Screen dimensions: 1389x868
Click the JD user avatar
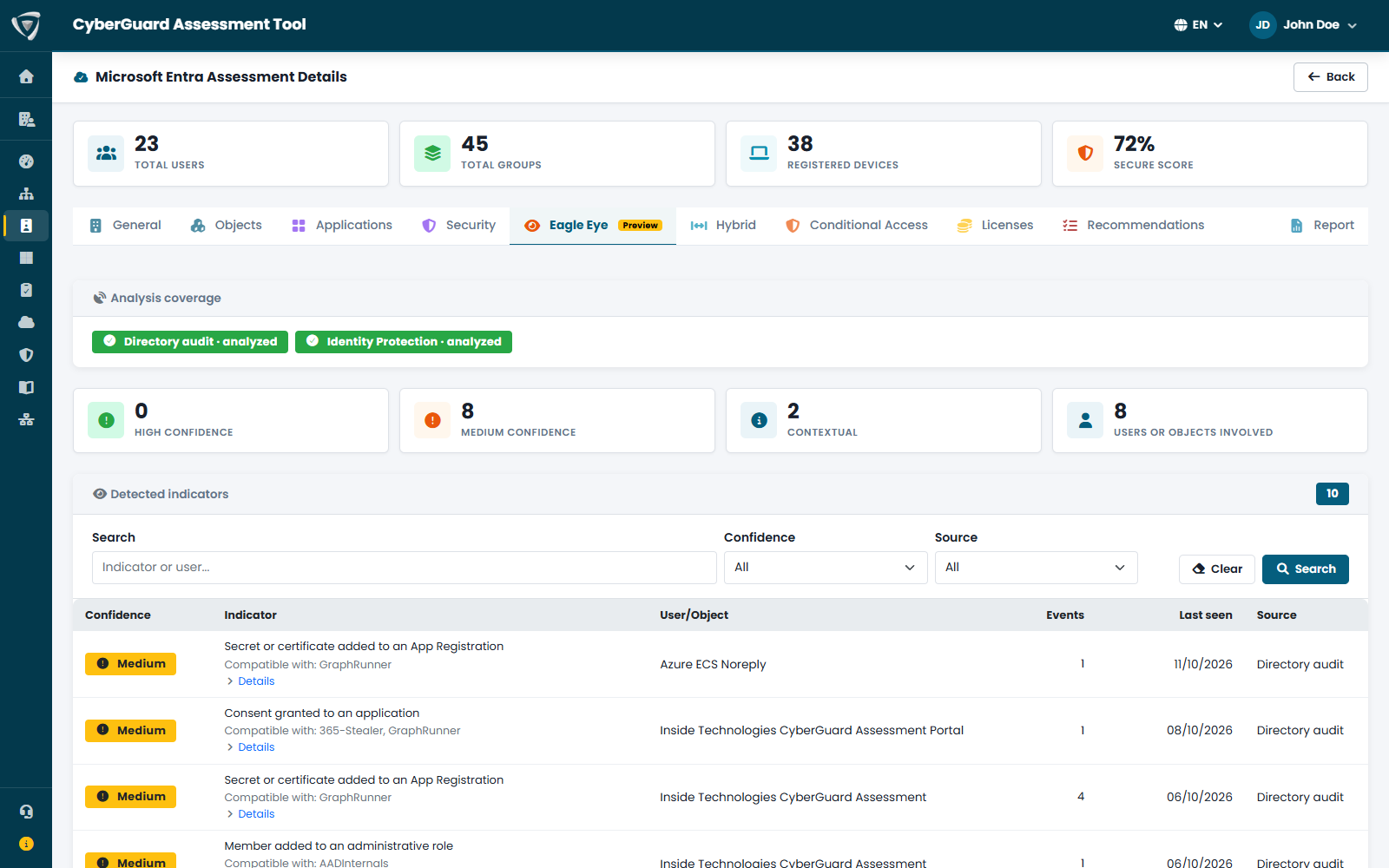1262,25
